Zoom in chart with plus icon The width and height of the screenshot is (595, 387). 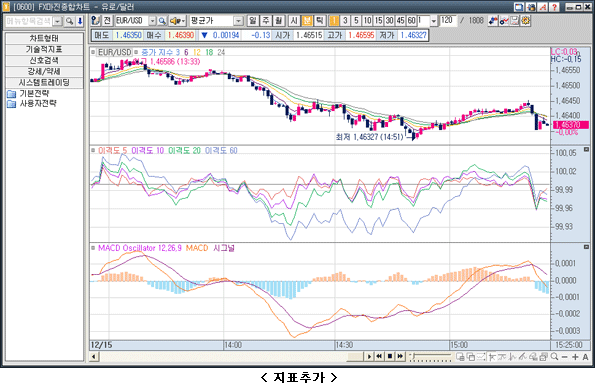[x=575, y=357]
